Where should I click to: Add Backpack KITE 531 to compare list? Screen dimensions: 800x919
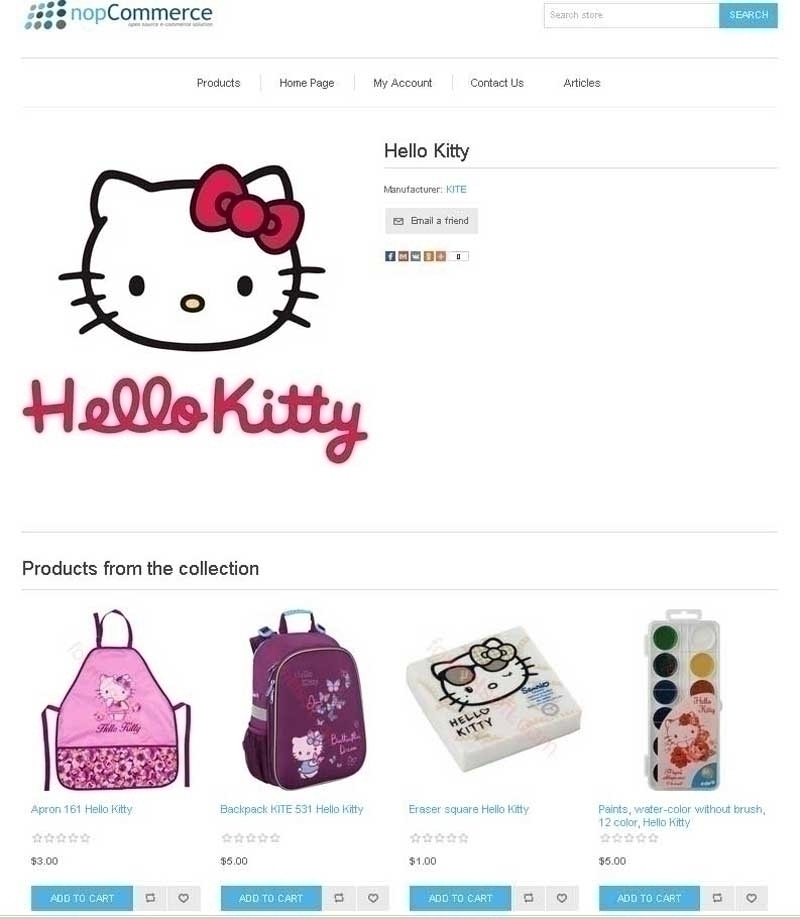(x=339, y=897)
